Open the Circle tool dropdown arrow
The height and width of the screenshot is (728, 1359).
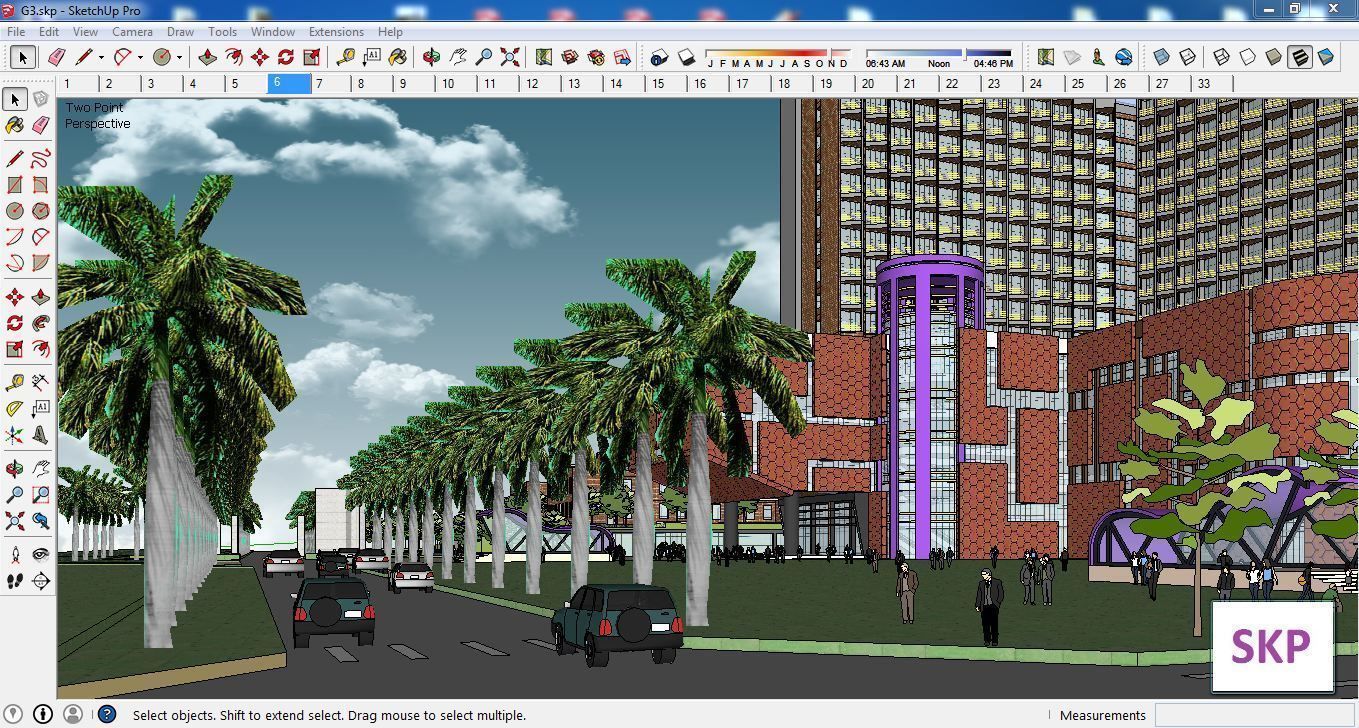pos(179,57)
